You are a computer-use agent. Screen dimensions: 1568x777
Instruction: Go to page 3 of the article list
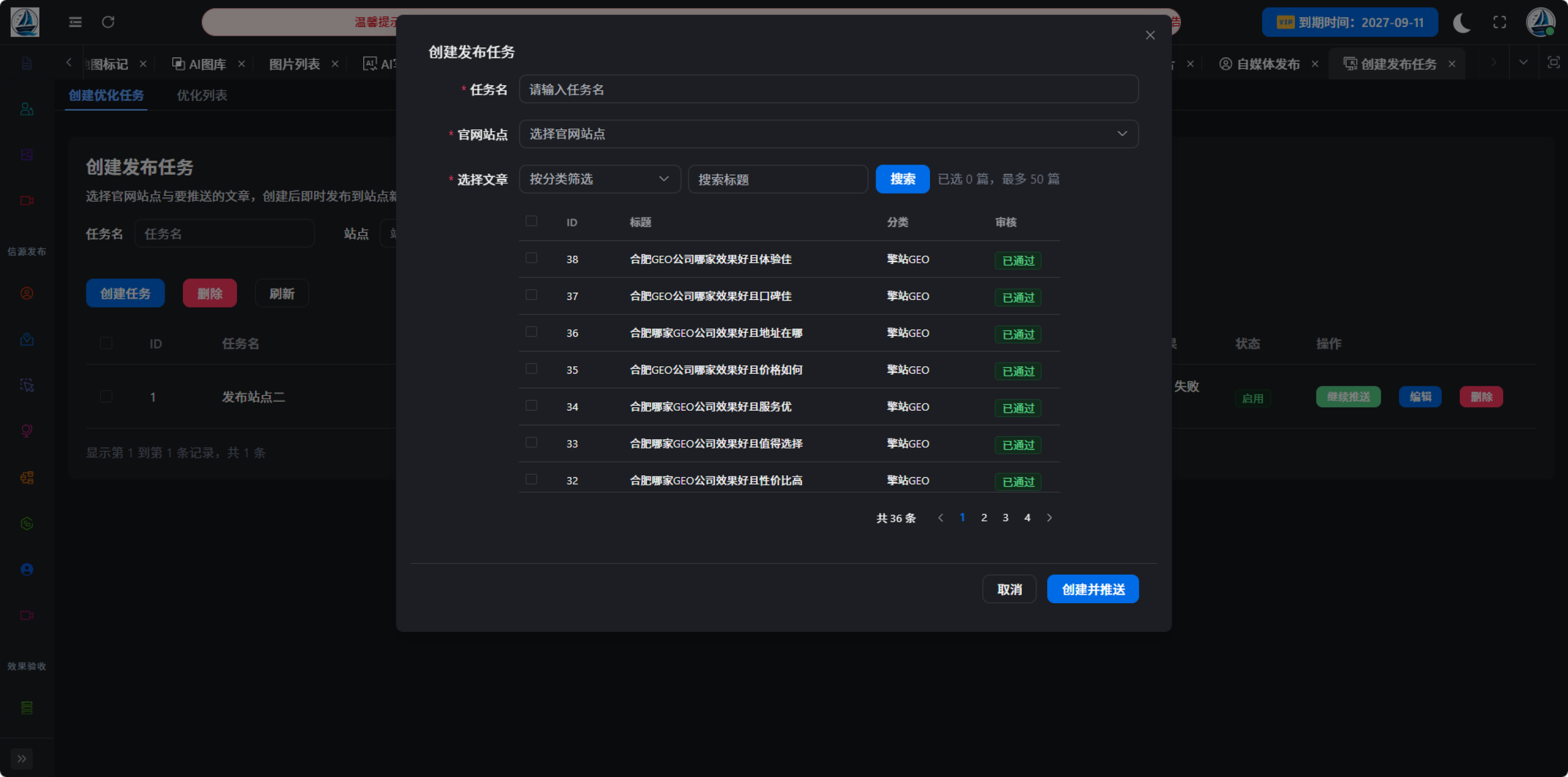point(1006,518)
